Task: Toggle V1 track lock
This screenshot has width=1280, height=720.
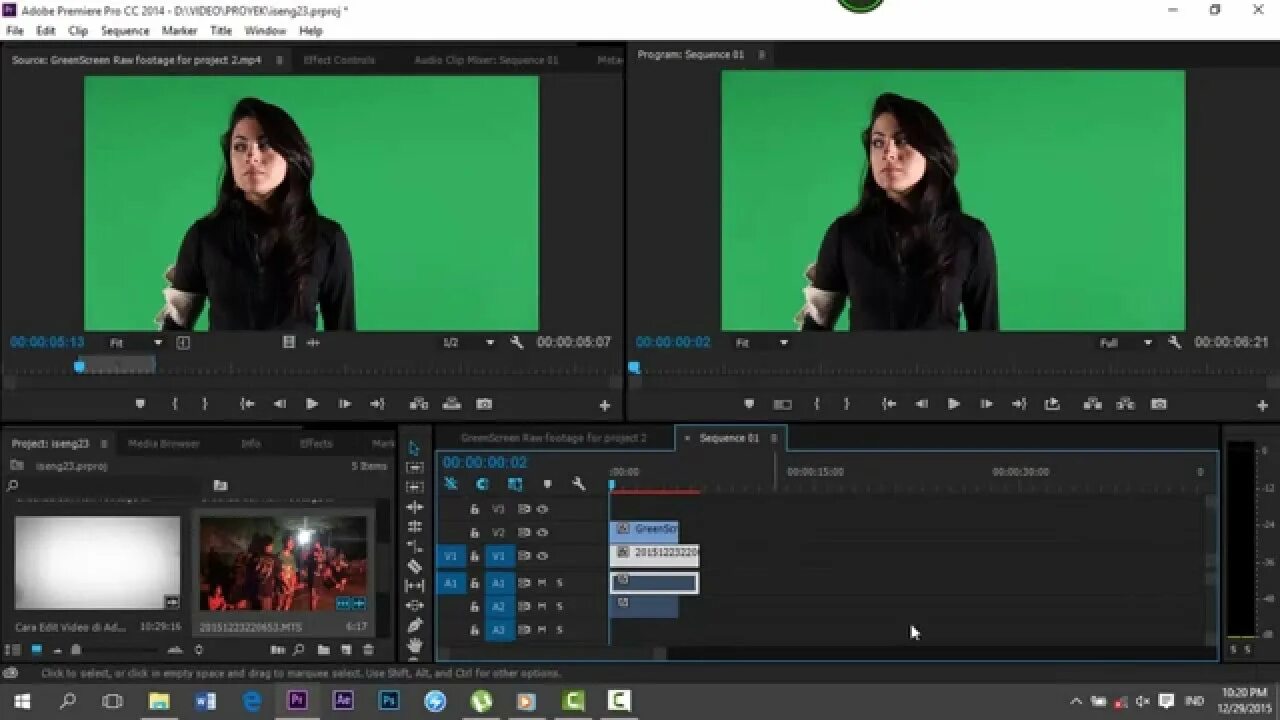Action: click(474, 556)
